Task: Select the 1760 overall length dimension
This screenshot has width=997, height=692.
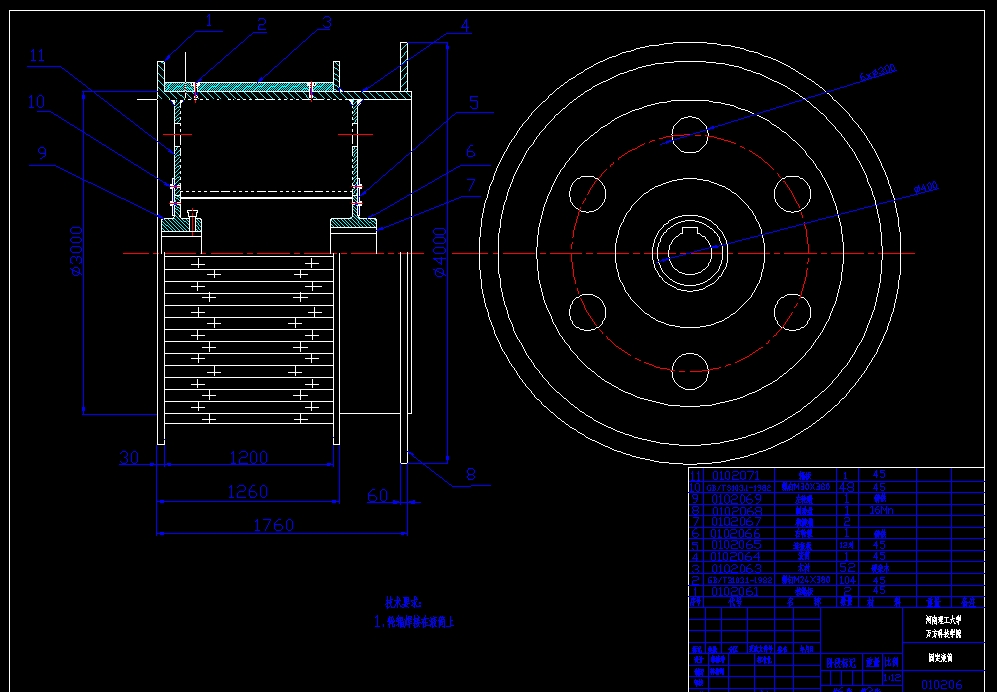Action: [x=273, y=525]
